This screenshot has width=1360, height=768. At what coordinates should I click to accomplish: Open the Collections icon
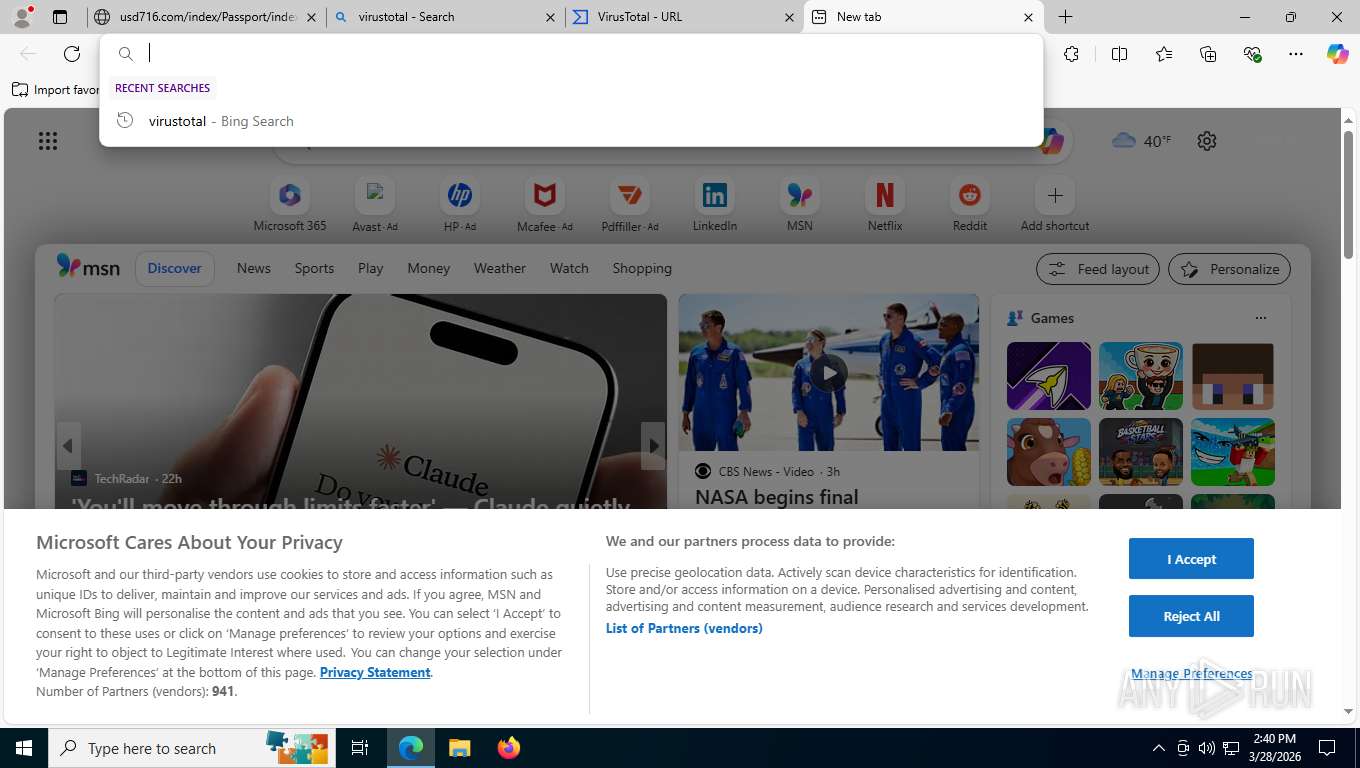tap(1208, 54)
